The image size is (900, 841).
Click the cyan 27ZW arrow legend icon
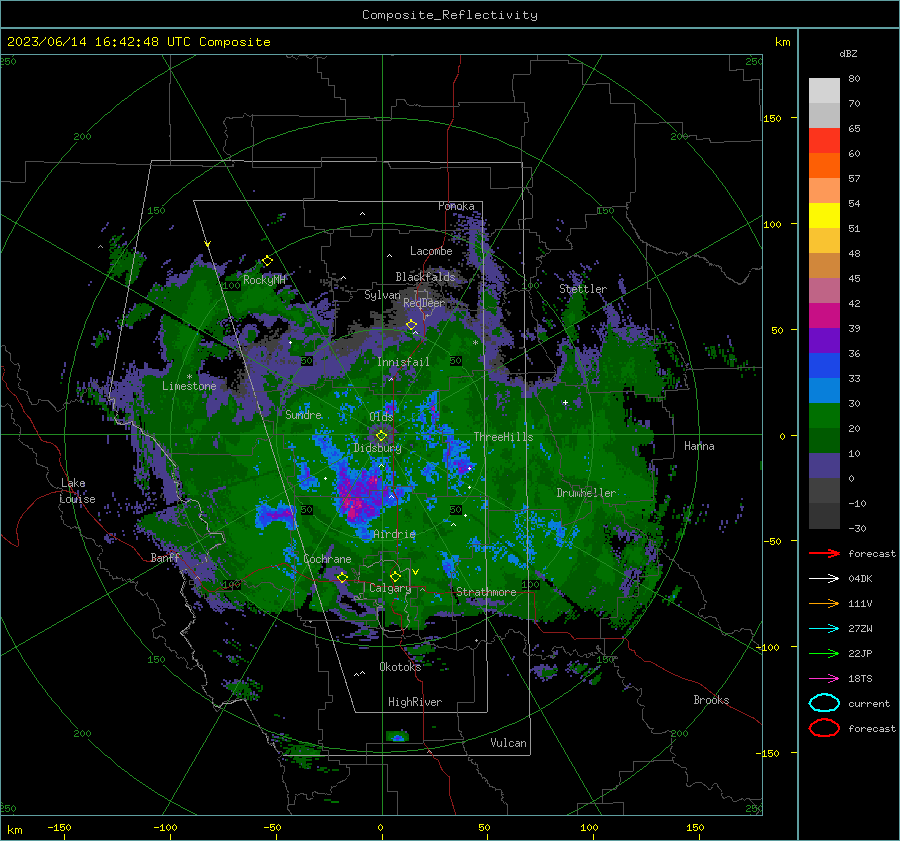pos(824,629)
